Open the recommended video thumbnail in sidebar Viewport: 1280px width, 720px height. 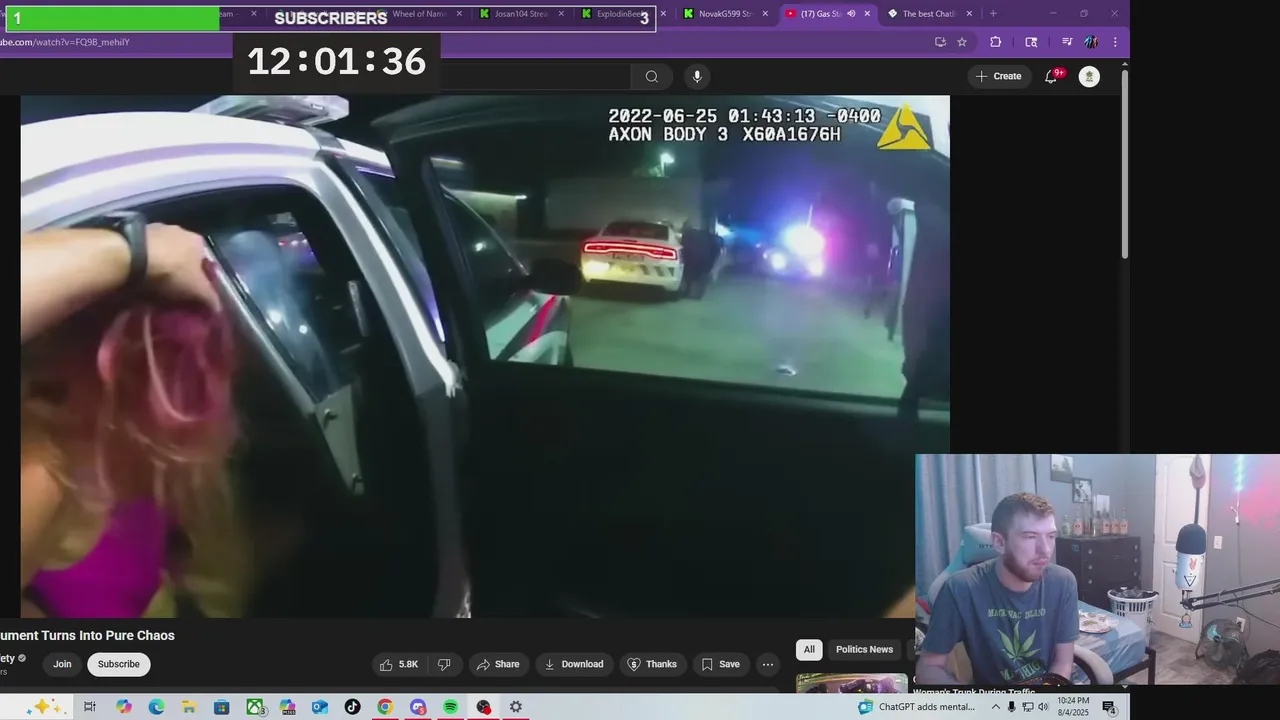852,684
